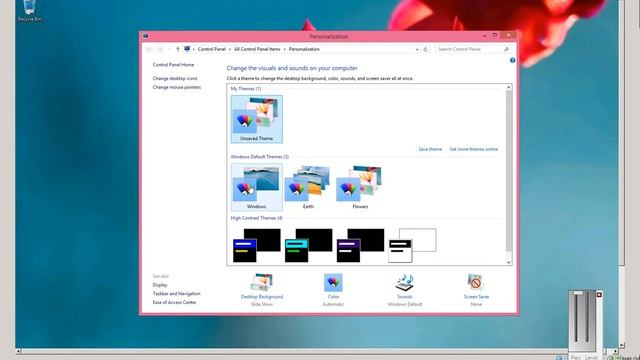This screenshot has height=360, width=640.
Task: Click the Personalization window title icon
Action: 146,36
